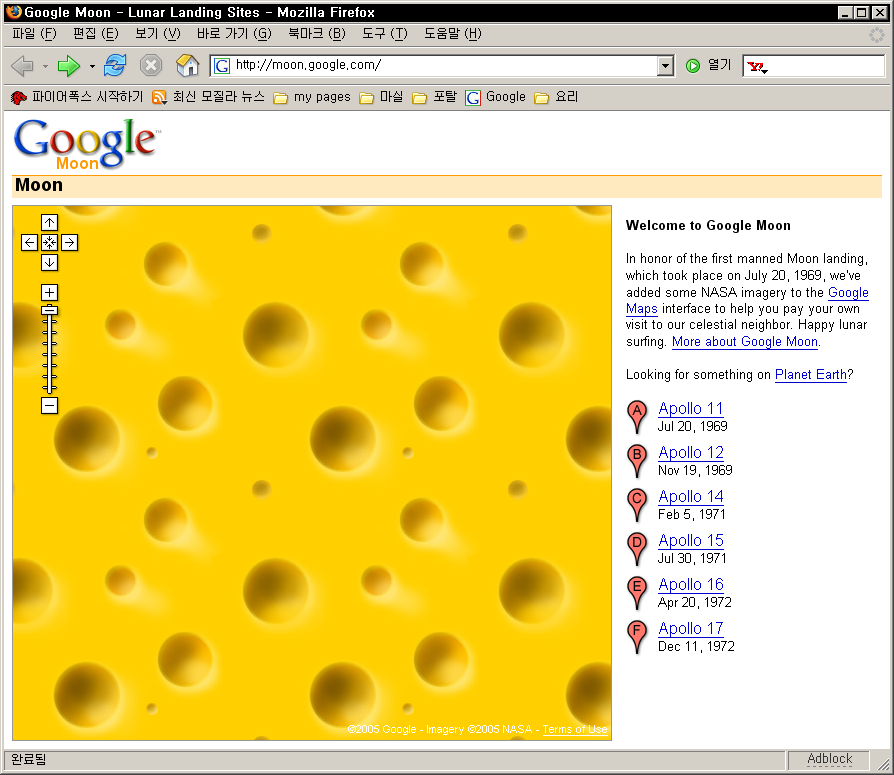The height and width of the screenshot is (775, 894).
Task: Open the Apollo 11 link
Action: [x=690, y=409]
